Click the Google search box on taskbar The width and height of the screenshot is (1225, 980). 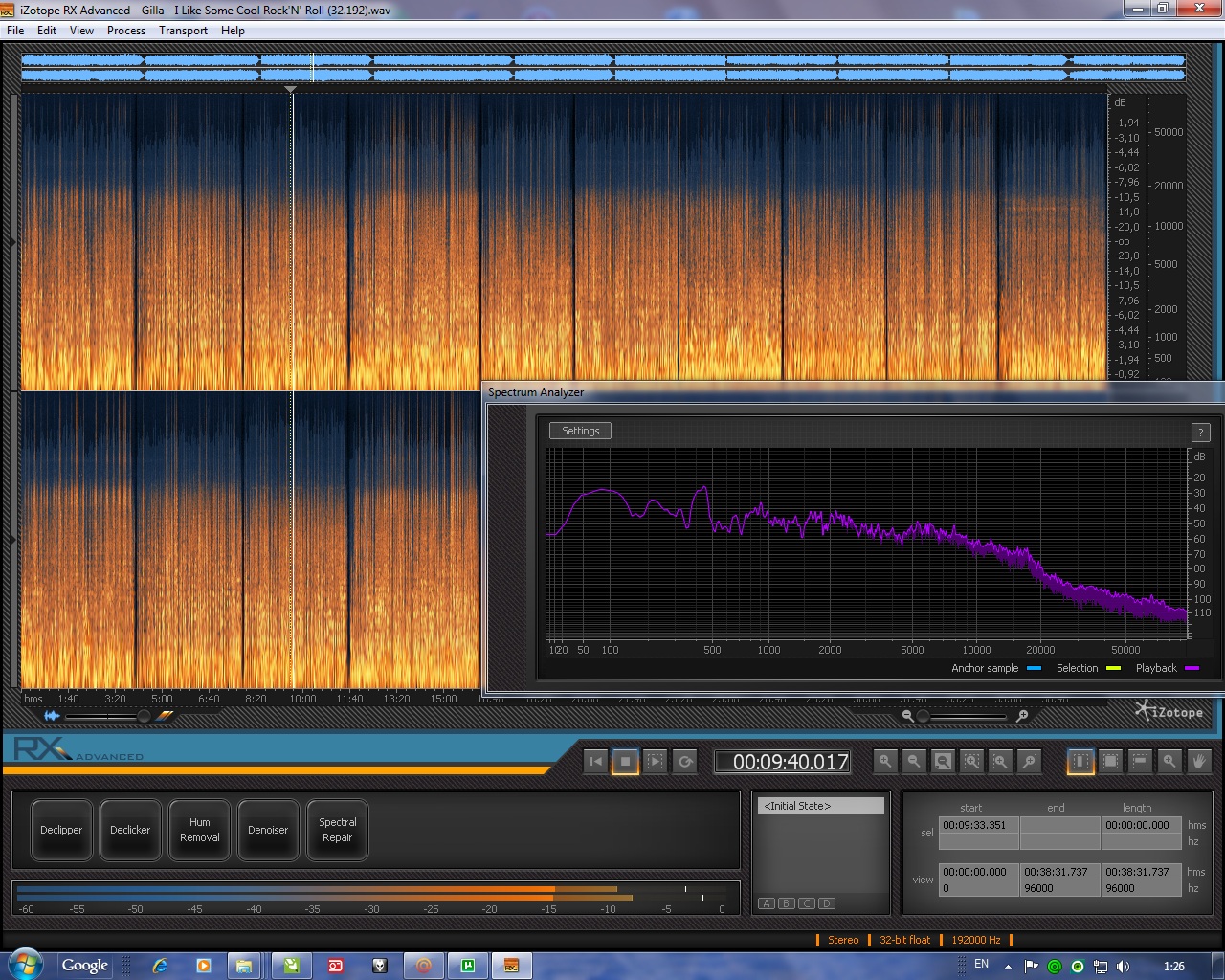point(85,965)
